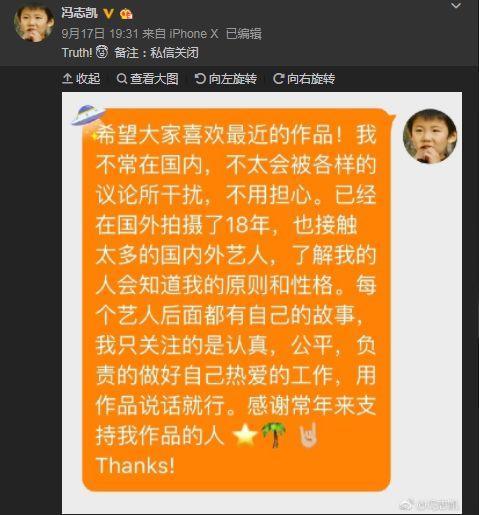
Task: Click the 已编辑 edited label
Action: (244, 34)
